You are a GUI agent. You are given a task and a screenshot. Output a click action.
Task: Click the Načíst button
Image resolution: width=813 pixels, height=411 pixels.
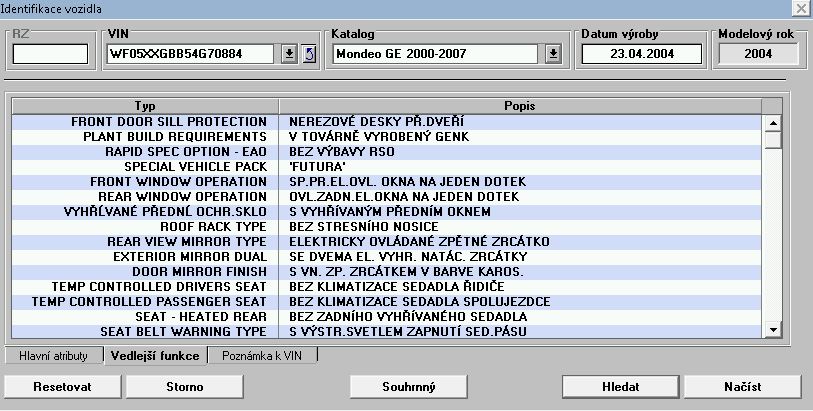[x=742, y=386]
